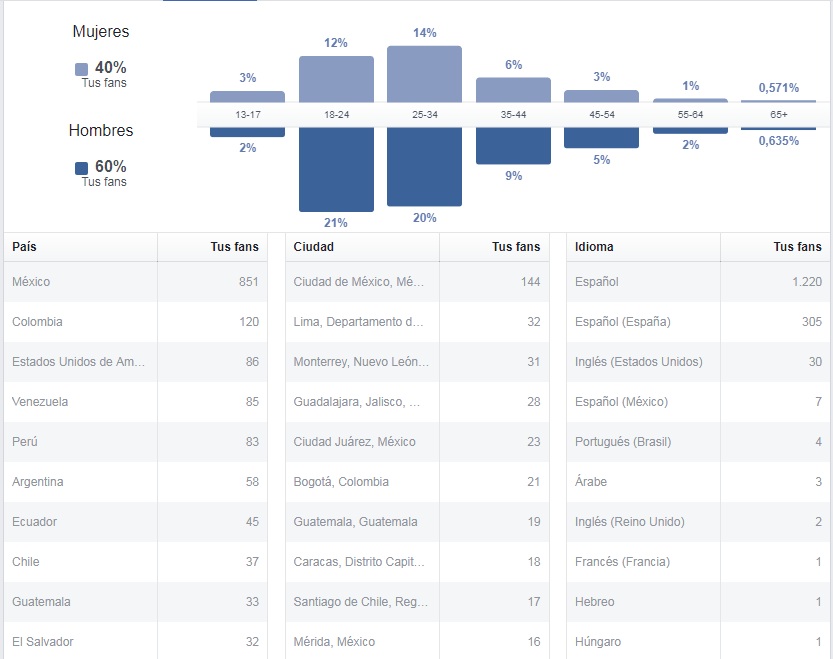Select the Árabe language row
833x659 pixels.
(698, 481)
